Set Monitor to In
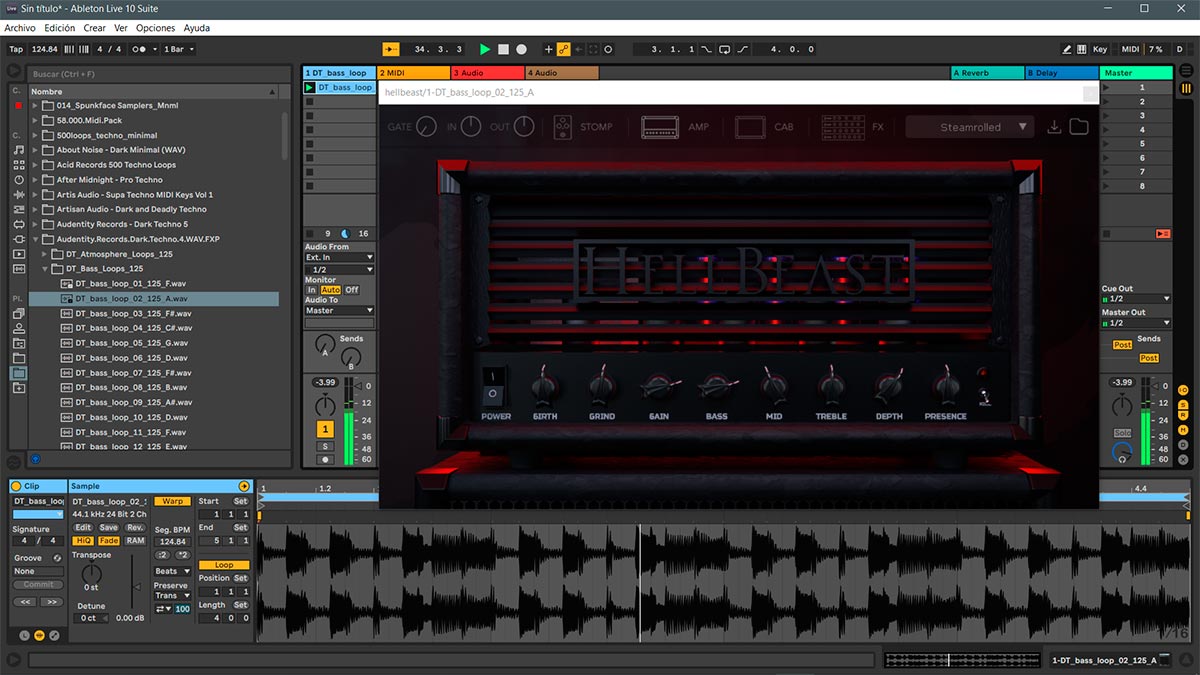The image size is (1200, 675). (x=312, y=290)
